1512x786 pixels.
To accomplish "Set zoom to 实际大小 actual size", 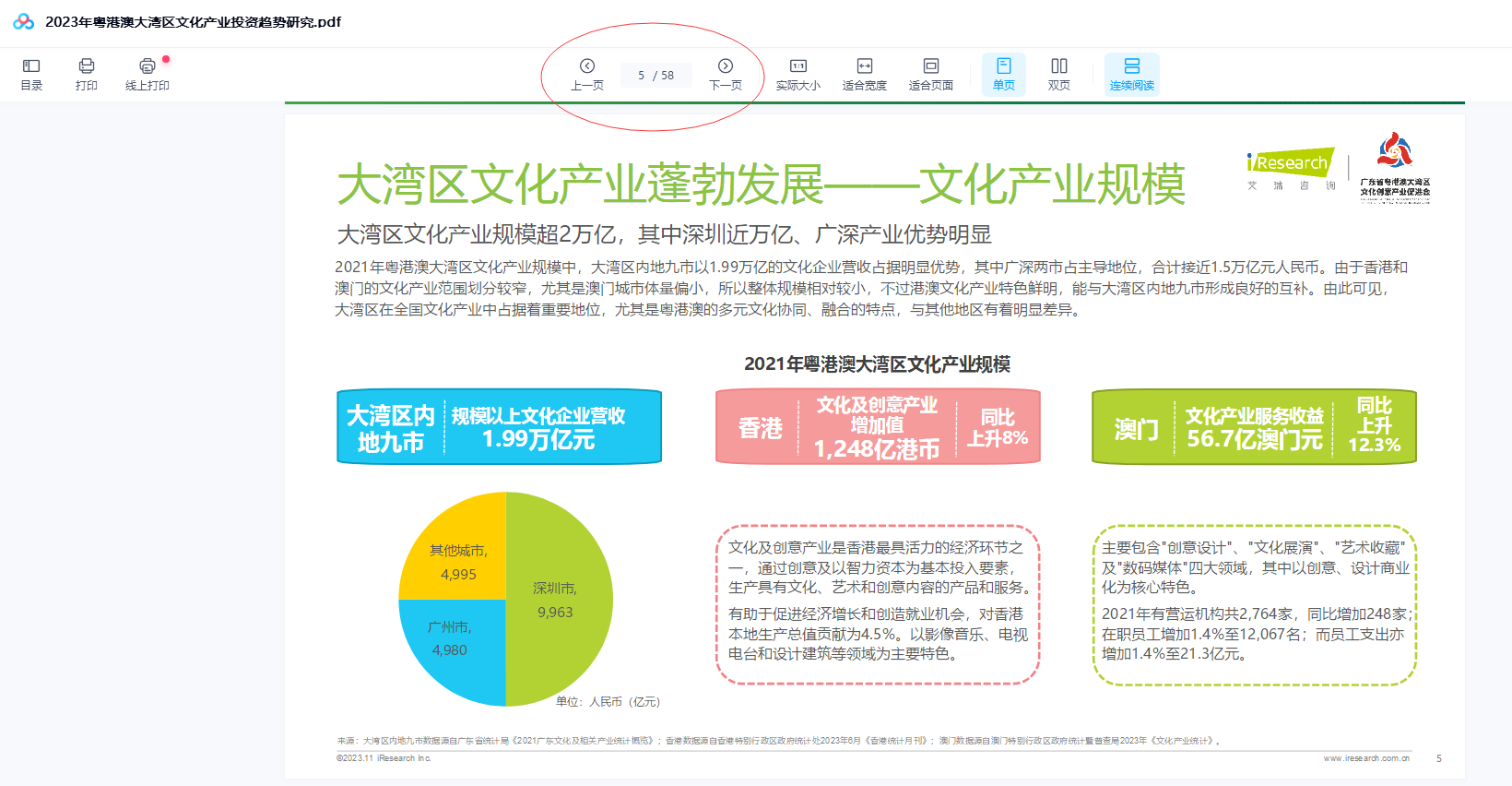I will [x=798, y=75].
